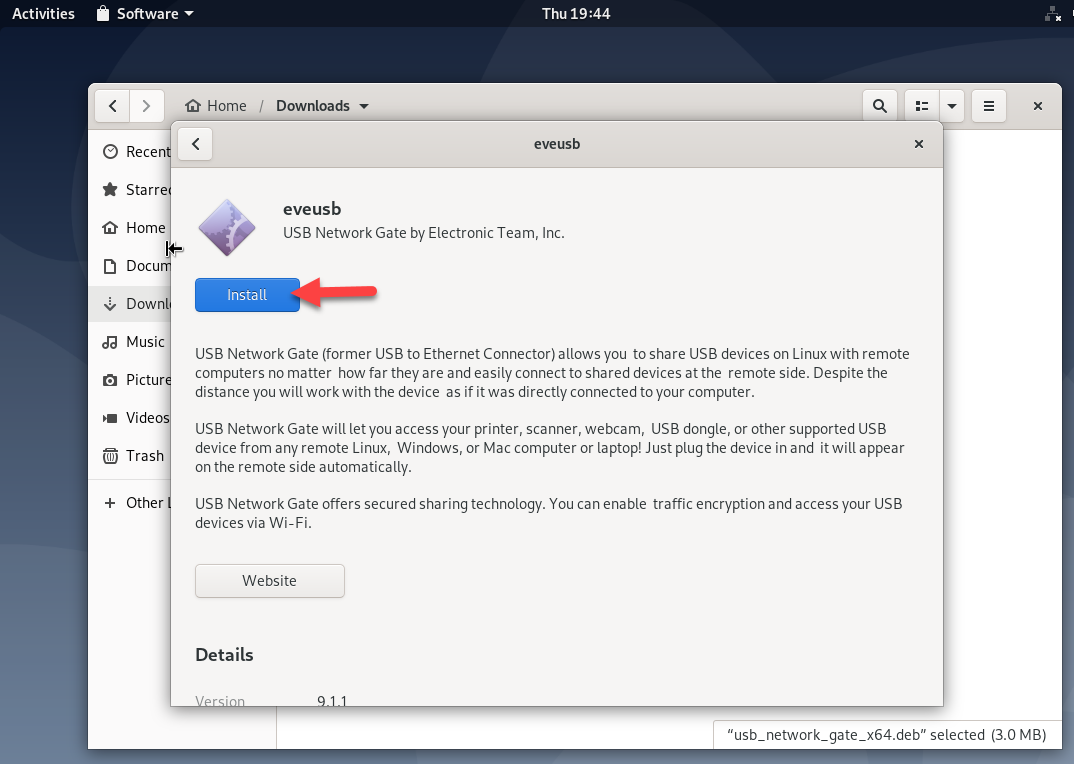Navigate back in the file manager
Screen dimensions: 1074x764
[x=112, y=106]
